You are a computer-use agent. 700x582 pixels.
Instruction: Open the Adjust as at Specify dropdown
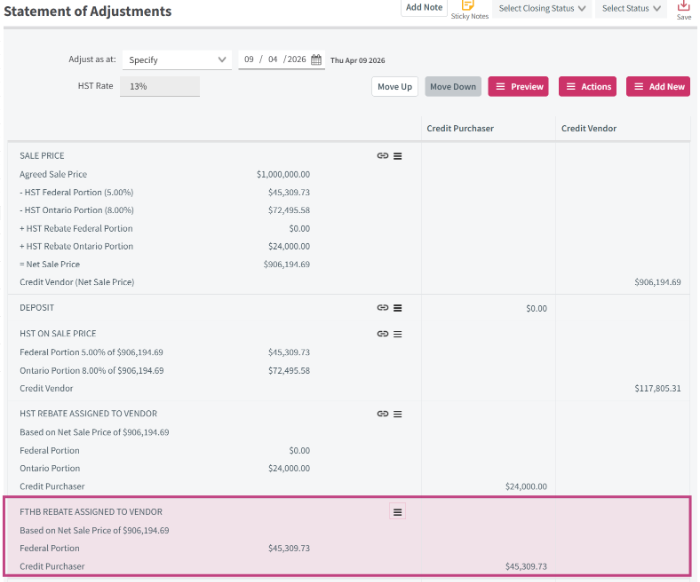pos(177,60)
